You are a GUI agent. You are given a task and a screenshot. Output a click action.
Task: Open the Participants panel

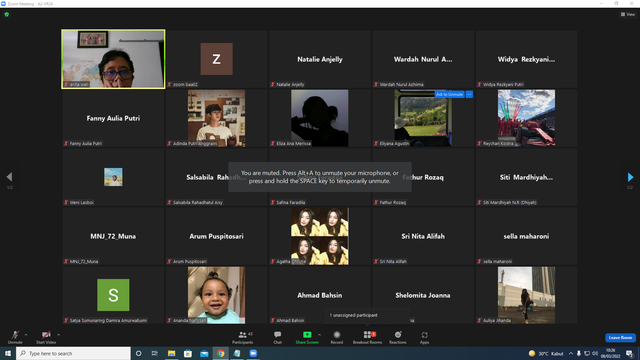243,337
